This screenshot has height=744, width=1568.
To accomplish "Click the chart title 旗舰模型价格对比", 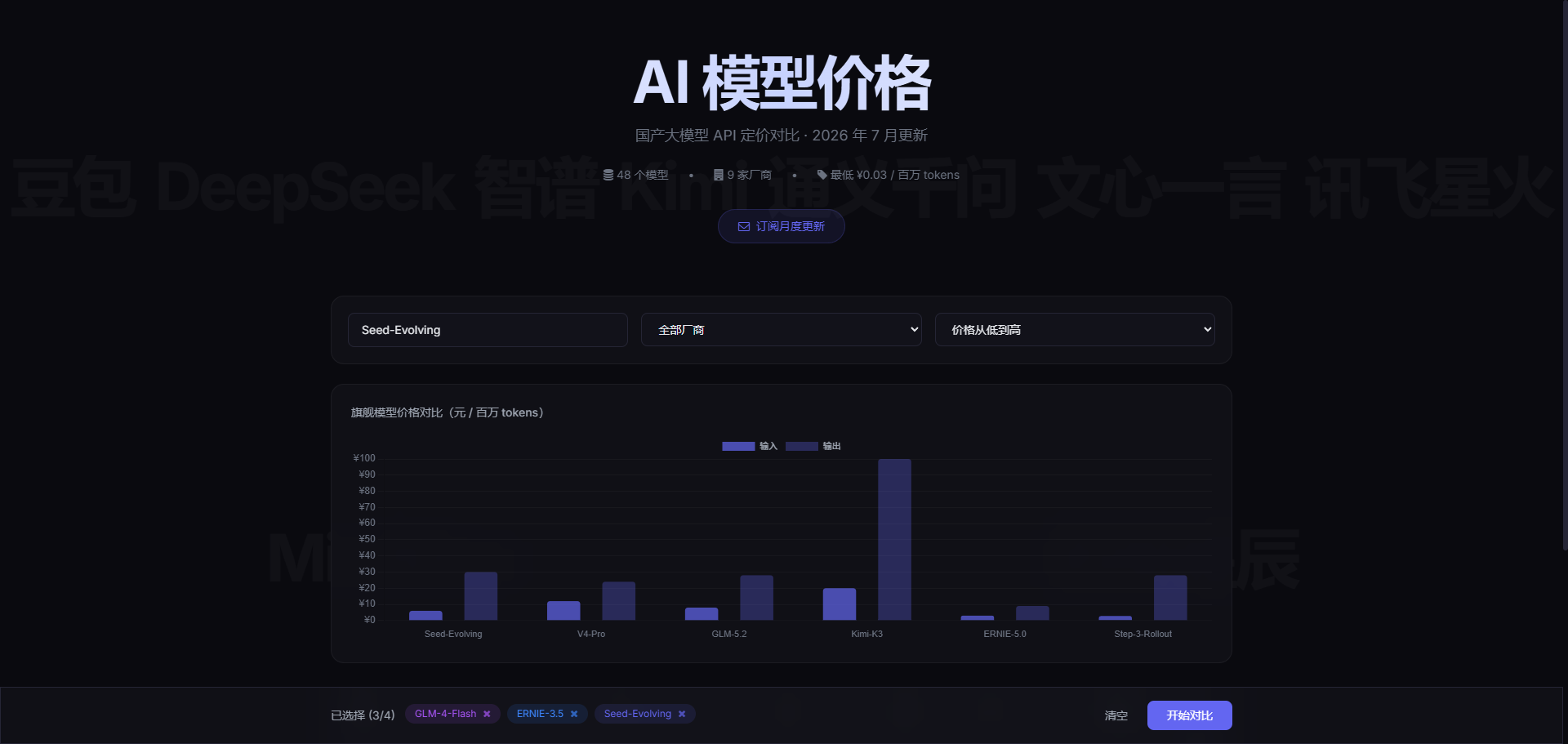I will coord(448,412).
